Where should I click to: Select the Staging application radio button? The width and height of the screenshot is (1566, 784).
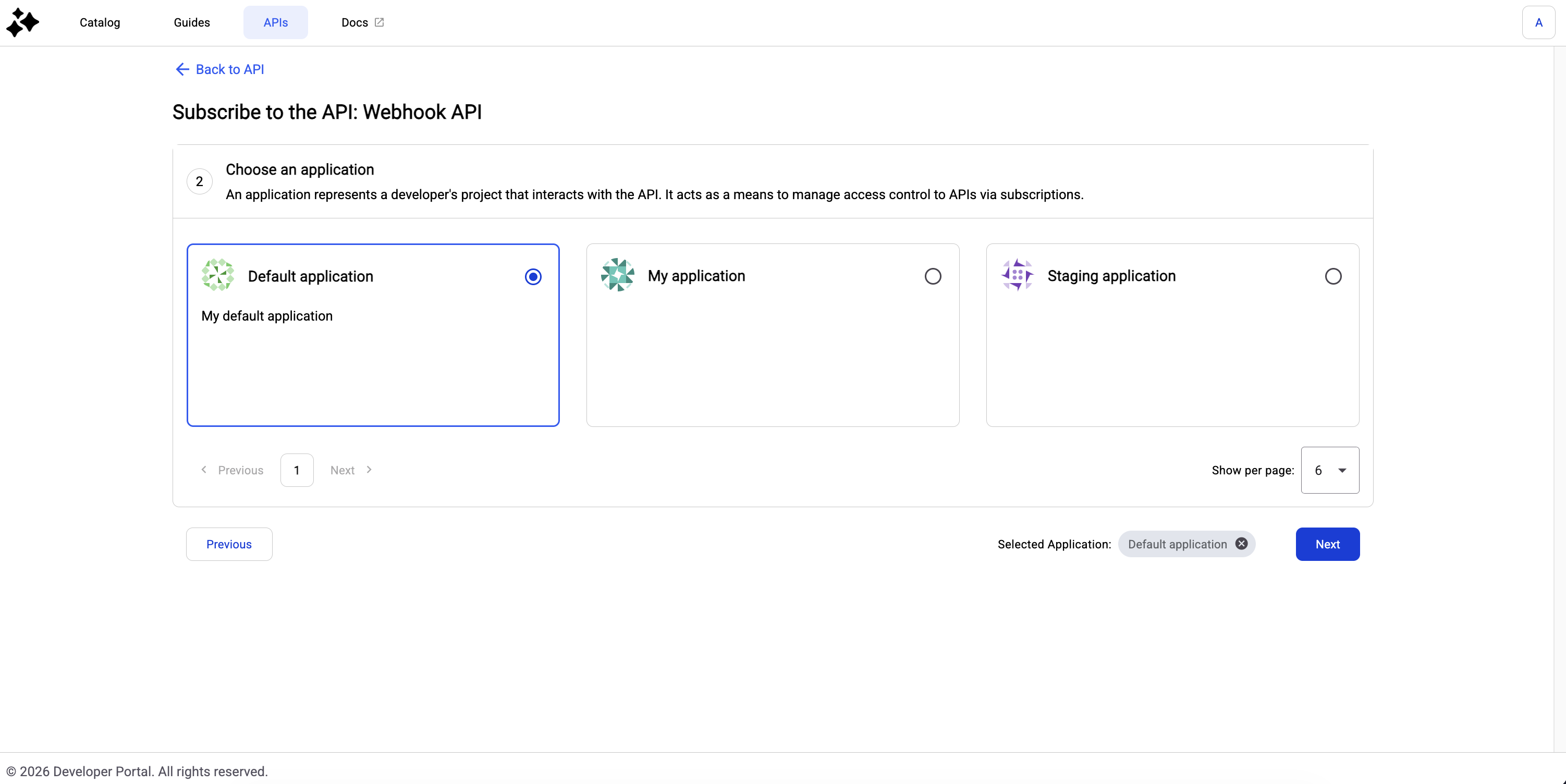pos(1332,276)
